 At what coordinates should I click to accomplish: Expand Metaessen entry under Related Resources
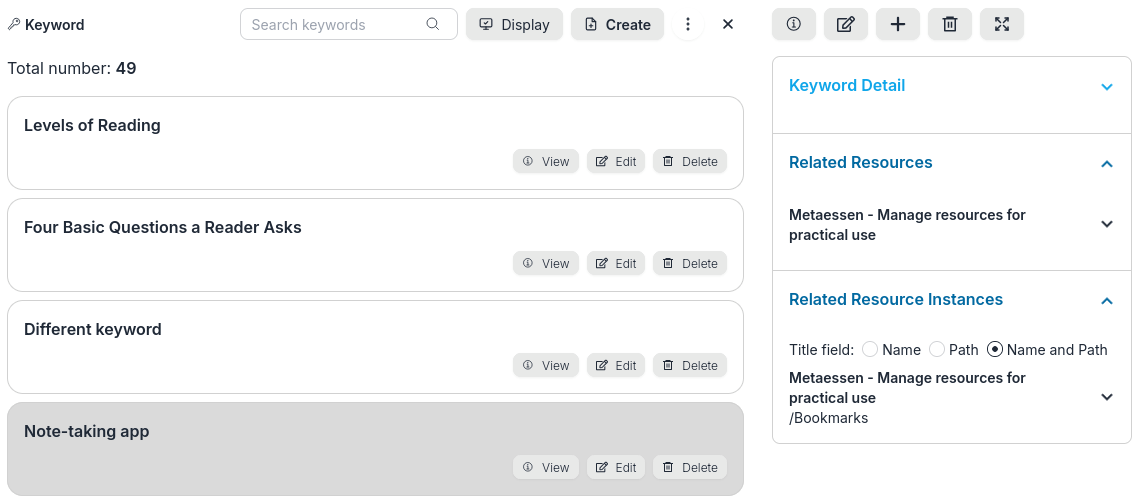point(1107,225)
